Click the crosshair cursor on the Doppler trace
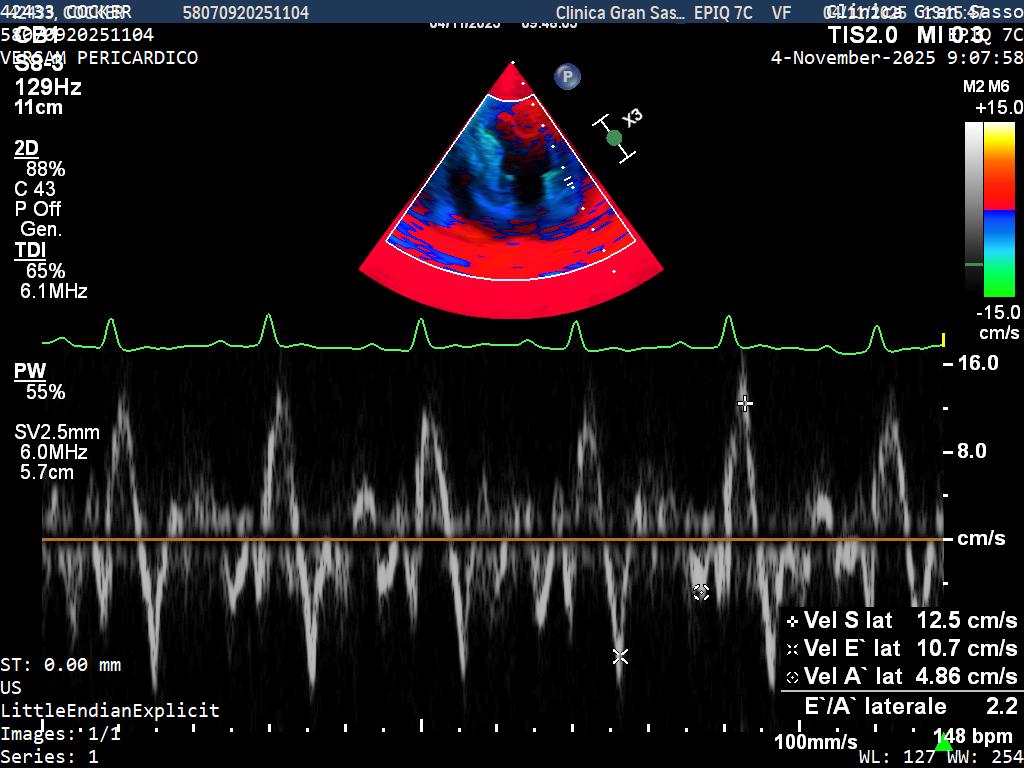Screen dimensions: 1024x768 point(745,403)
